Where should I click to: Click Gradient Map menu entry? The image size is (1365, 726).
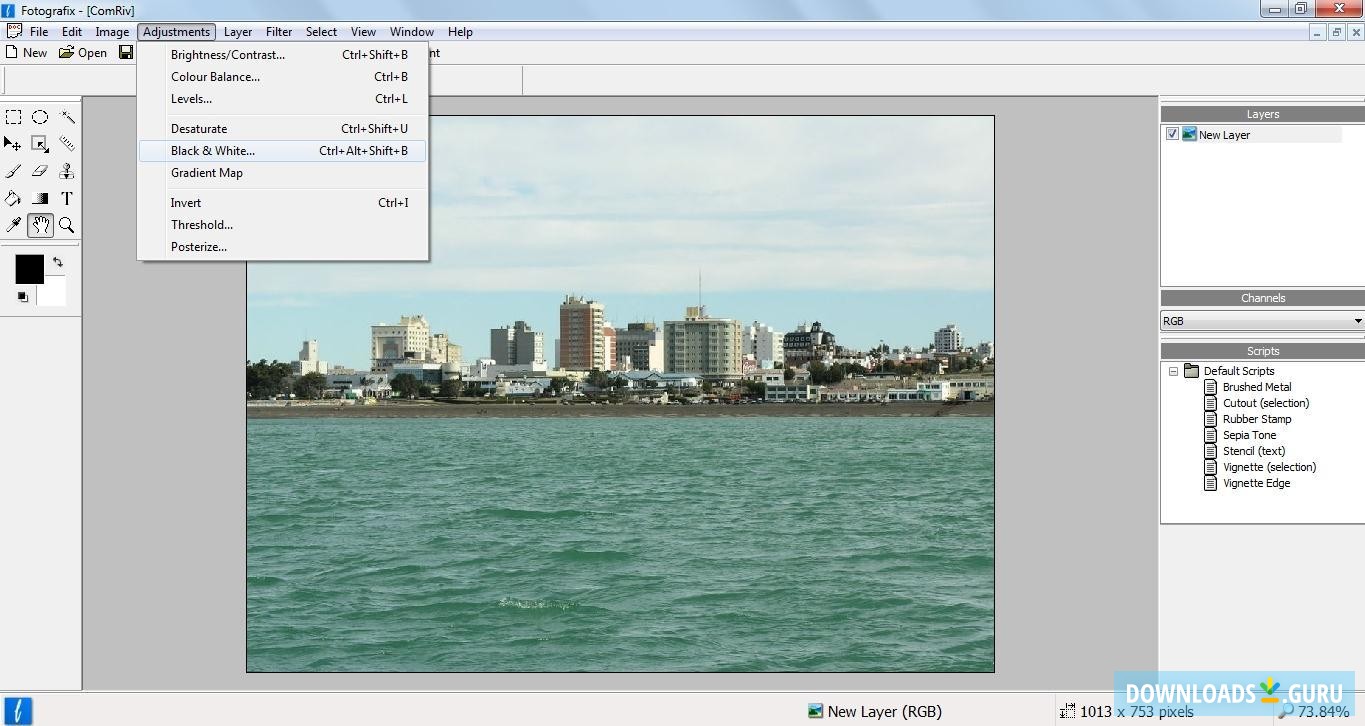207,173
